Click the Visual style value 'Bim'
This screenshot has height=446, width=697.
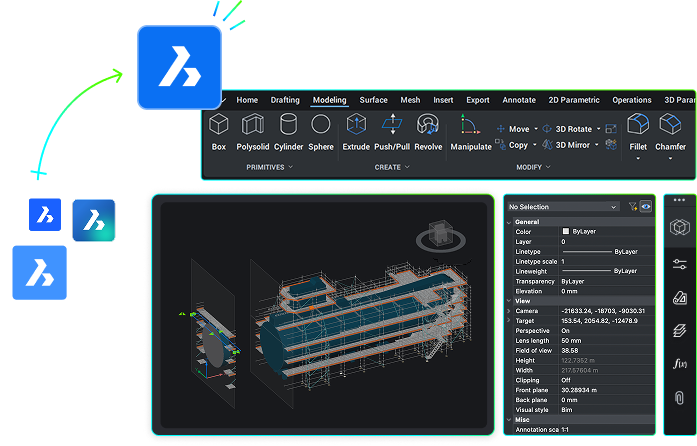point(567,410)
